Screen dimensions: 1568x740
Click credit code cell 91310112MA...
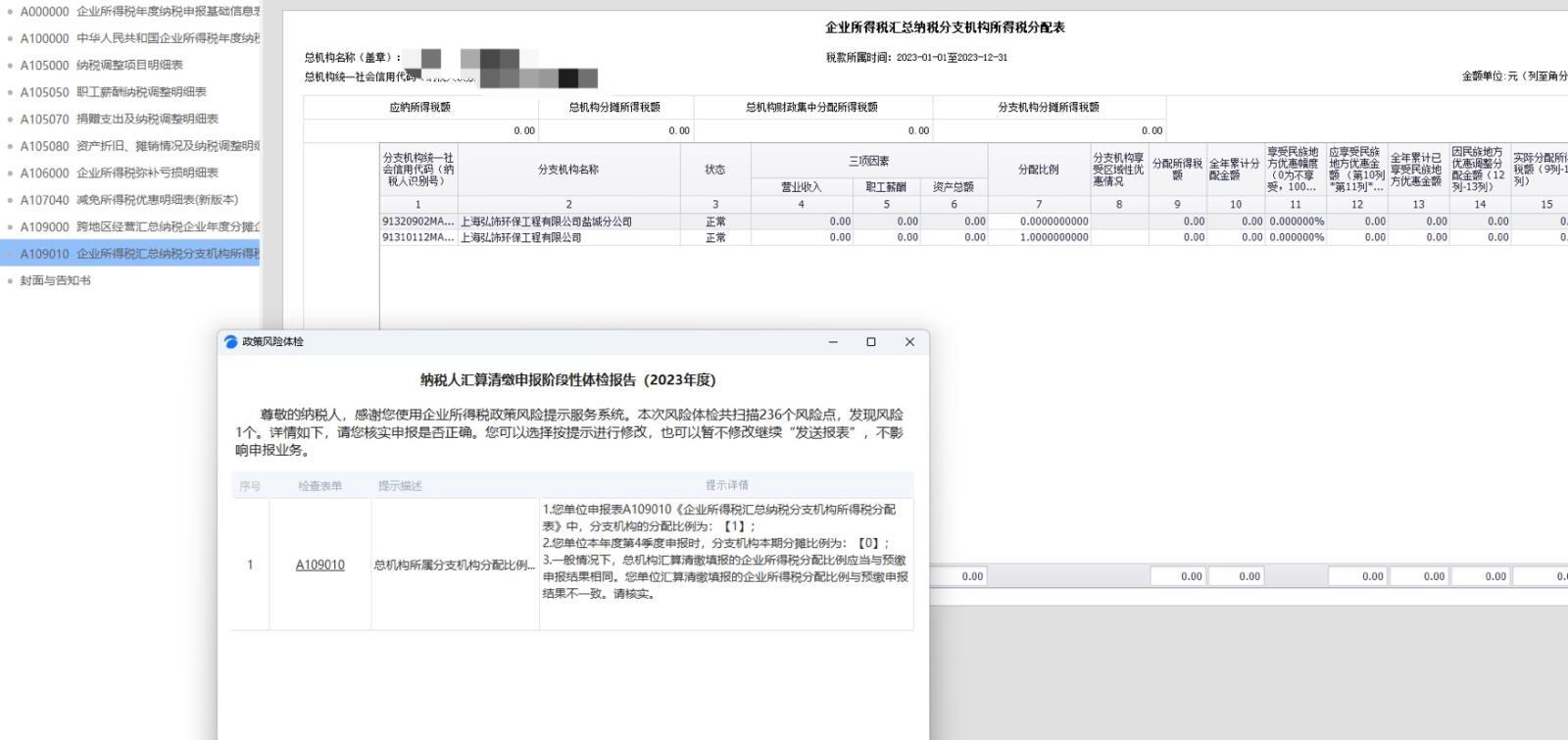[418, 237]
